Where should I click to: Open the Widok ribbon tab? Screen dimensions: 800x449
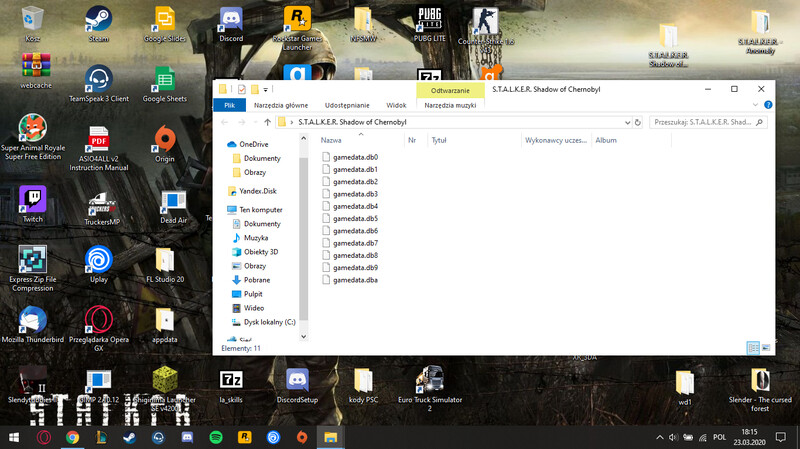396,104
